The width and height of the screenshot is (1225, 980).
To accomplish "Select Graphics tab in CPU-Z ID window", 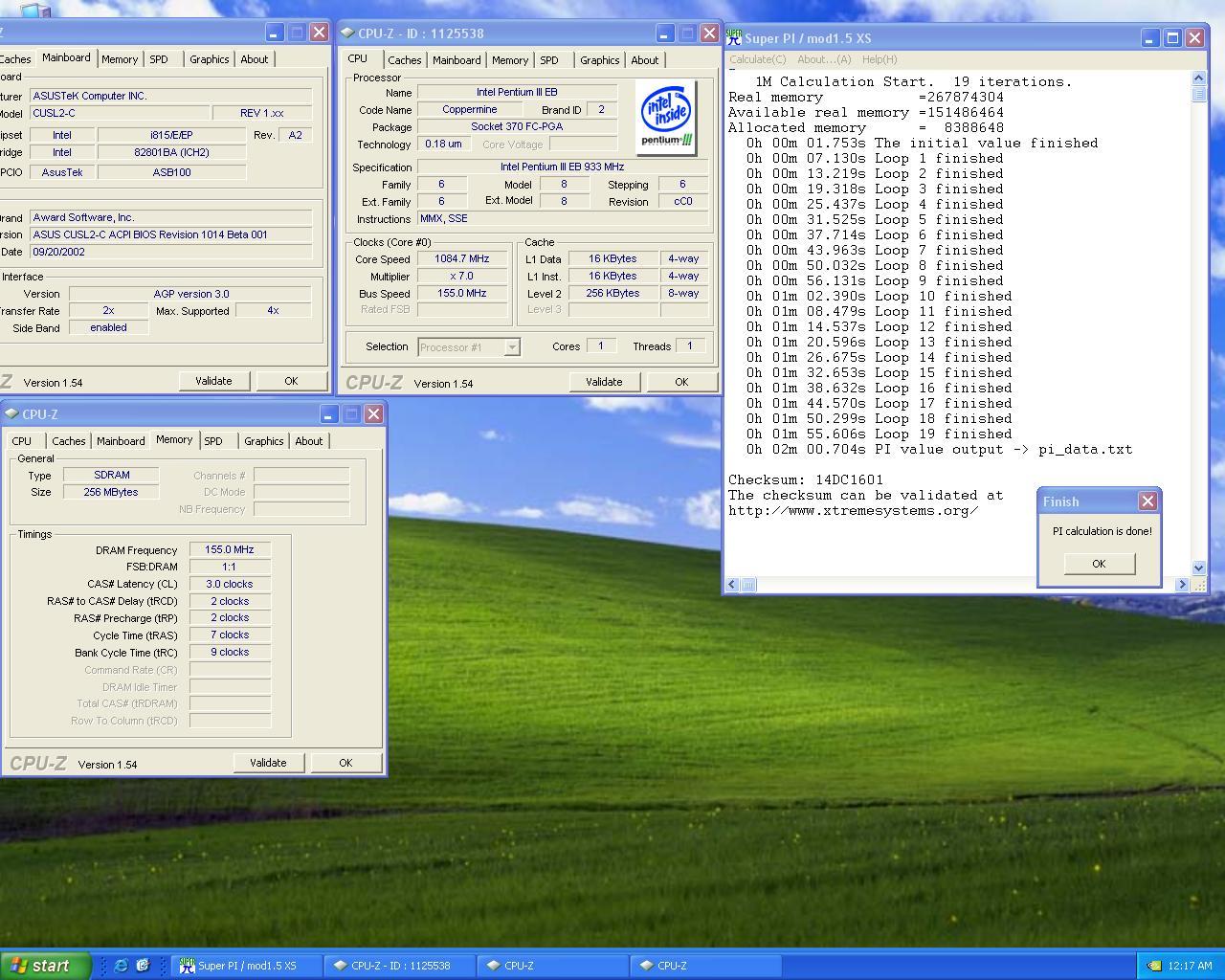I will 600,60.
